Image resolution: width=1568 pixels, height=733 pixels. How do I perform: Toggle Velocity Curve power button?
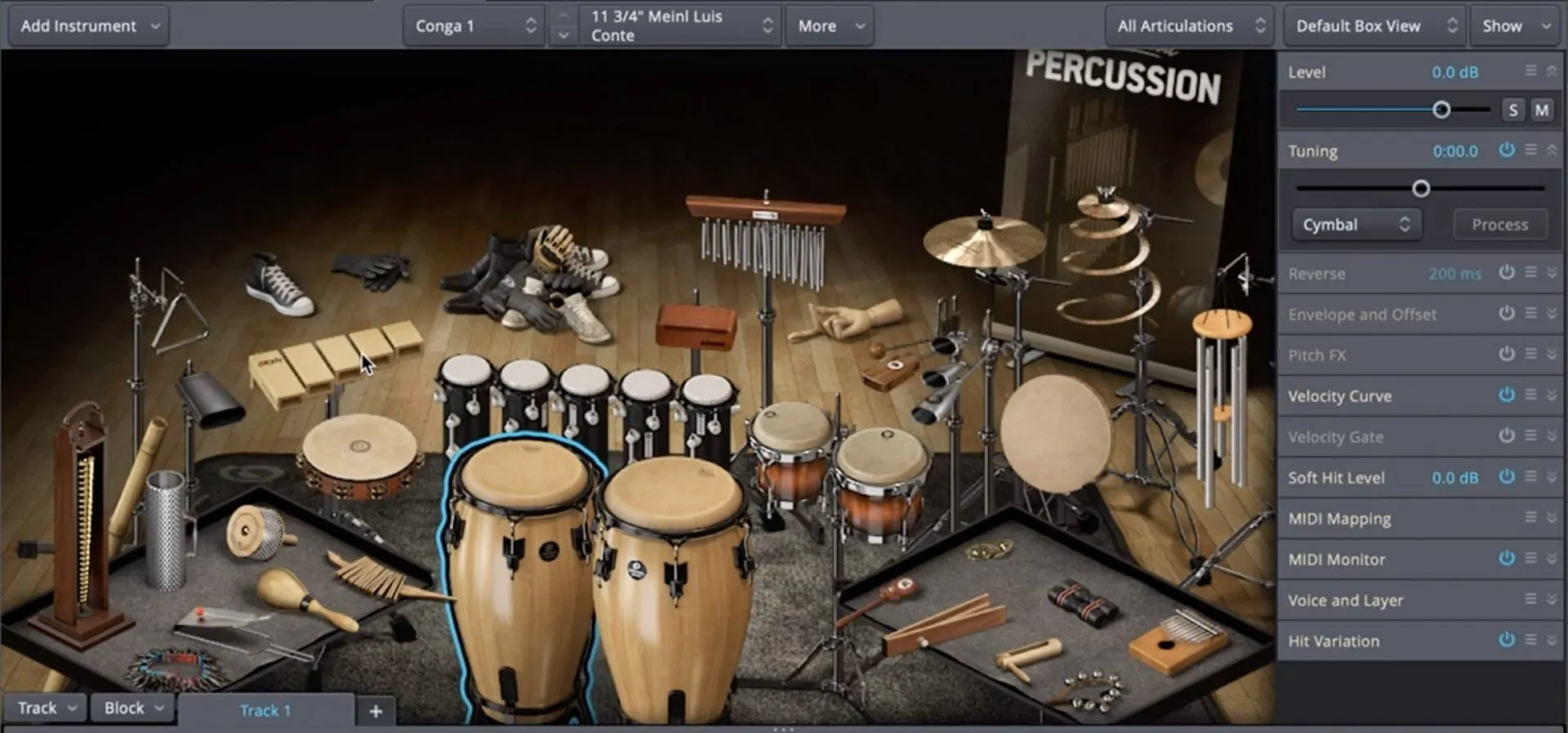pyautogui.click(x=1507, y=395)
